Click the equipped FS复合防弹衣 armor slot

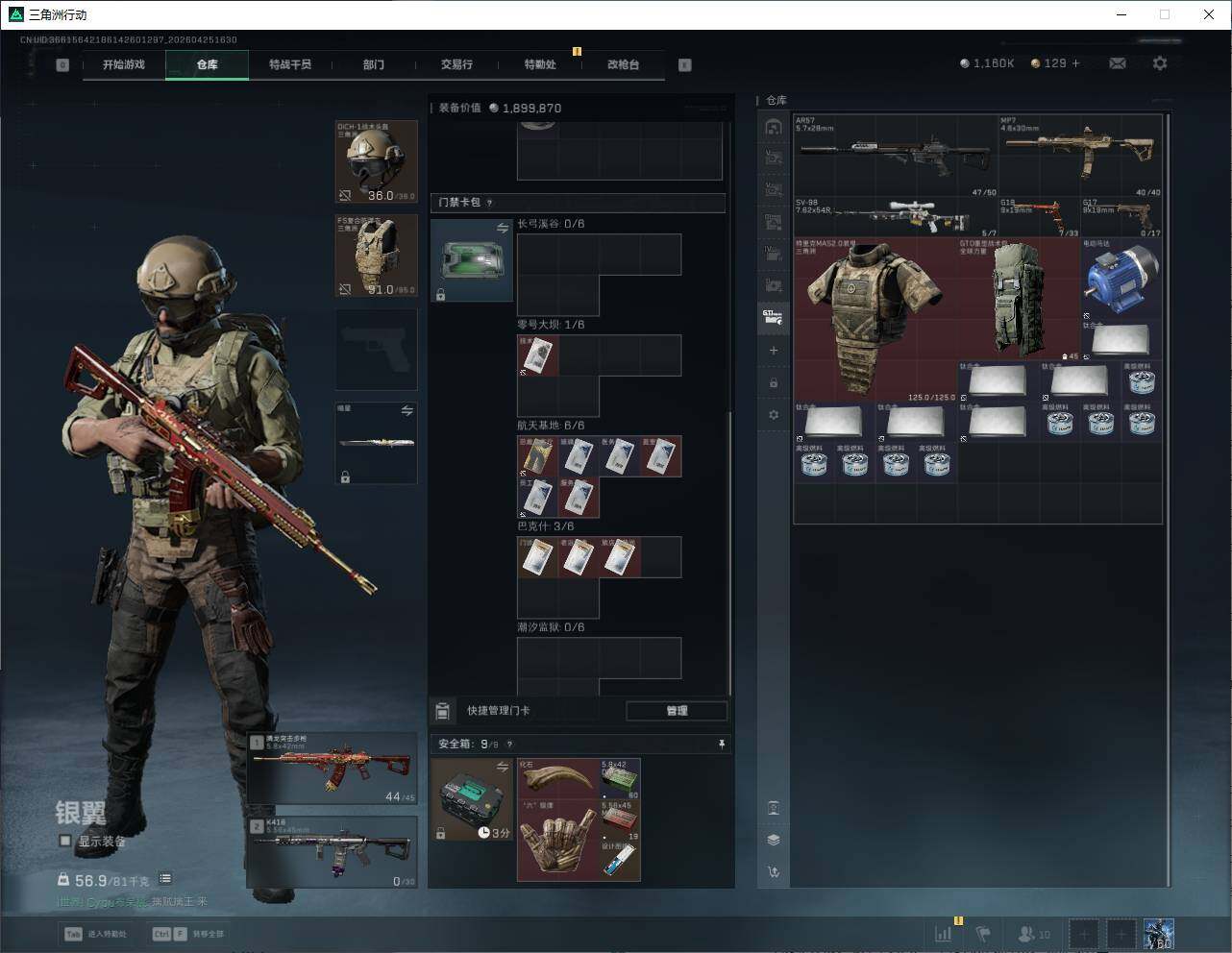[x=377, y=256]
